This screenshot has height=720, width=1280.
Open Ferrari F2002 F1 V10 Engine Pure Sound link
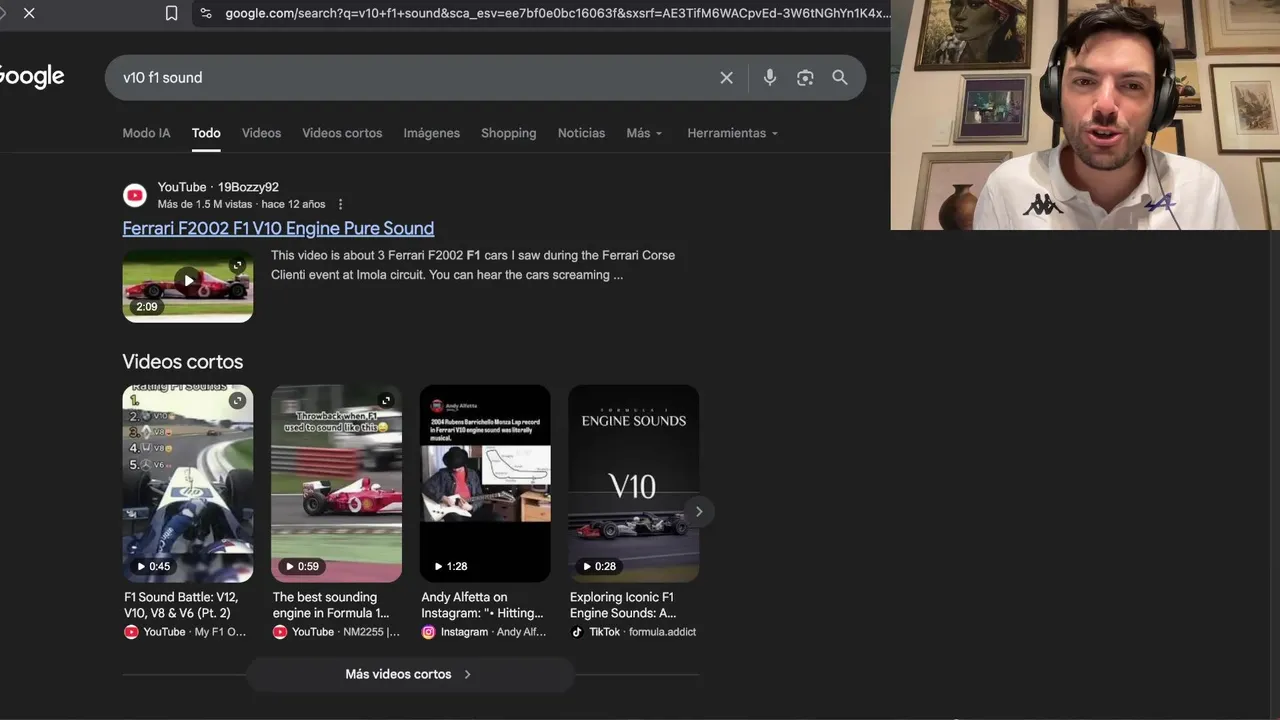(278, 228)
